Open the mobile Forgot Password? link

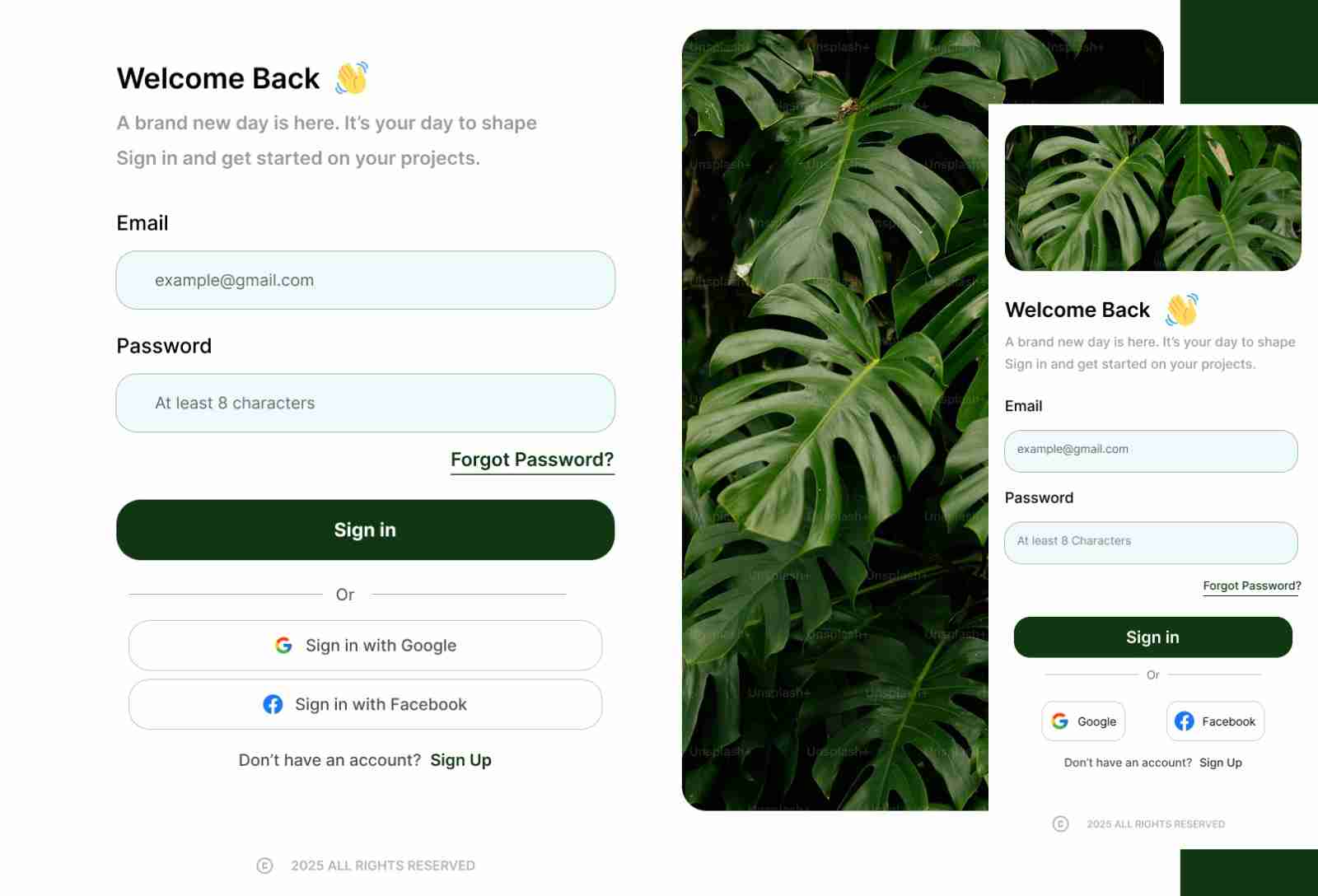1251,586
